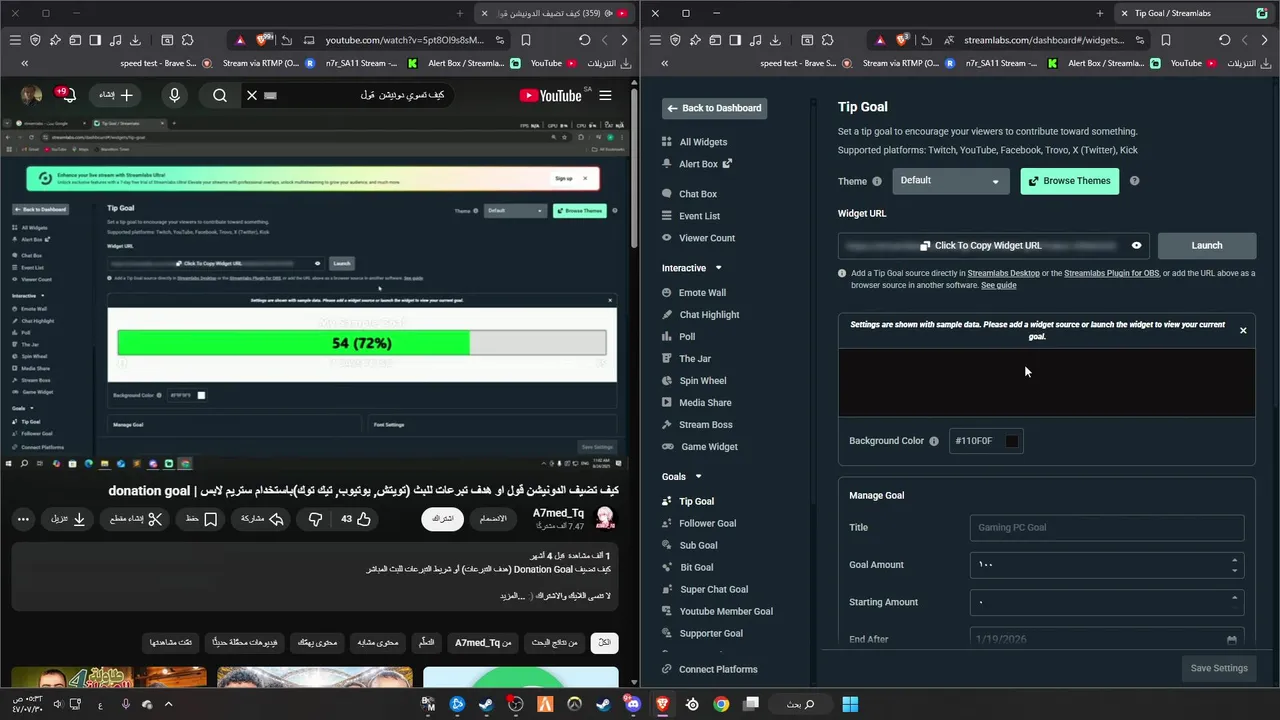This screenshot has width=1280, height=720.
Task: Click Save Settings button
Action: click(x=1218, y=668)
